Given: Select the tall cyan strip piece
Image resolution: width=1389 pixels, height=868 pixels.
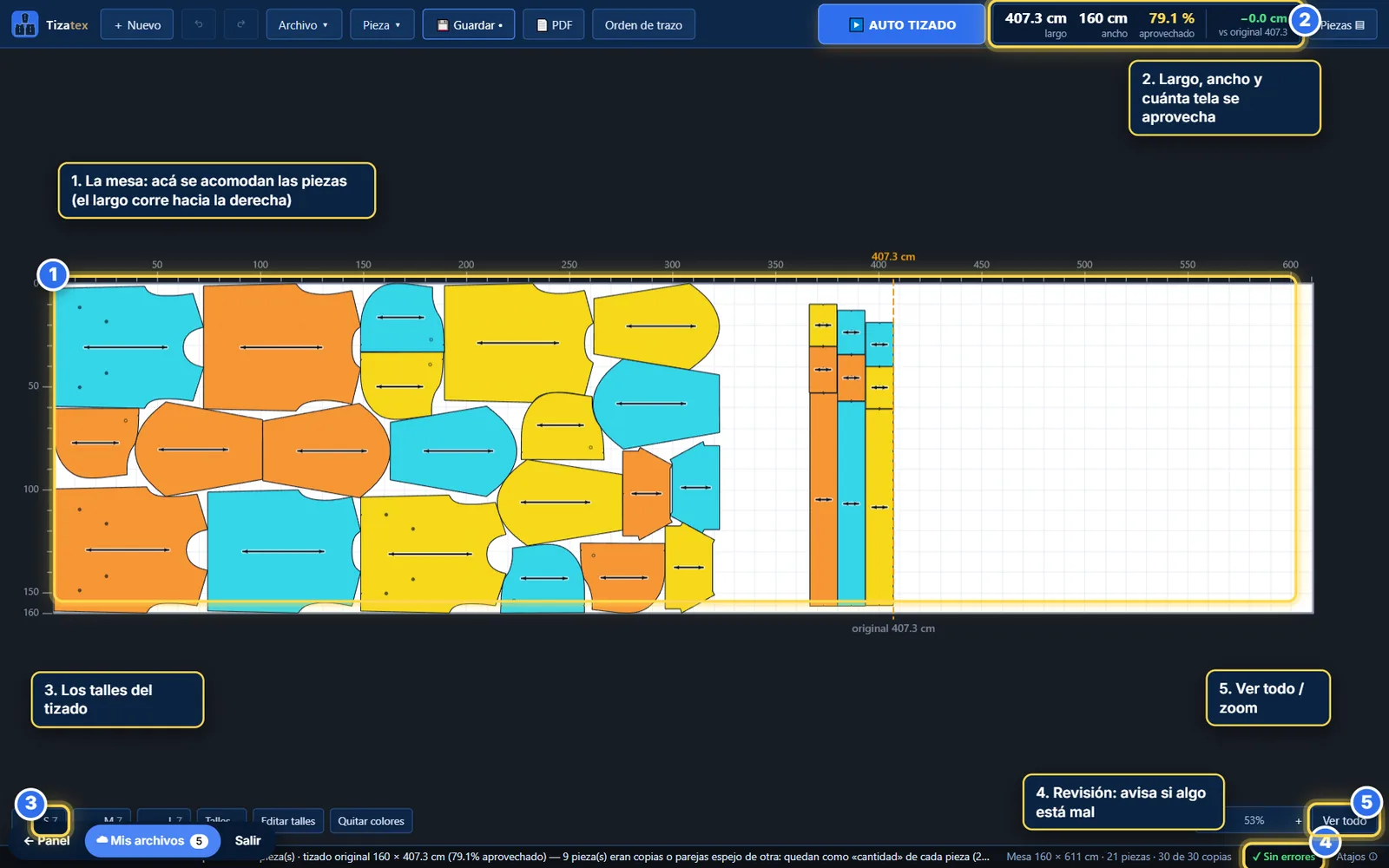Looking at the screenshot, I should pyautogui.click(x=851, y=502).
